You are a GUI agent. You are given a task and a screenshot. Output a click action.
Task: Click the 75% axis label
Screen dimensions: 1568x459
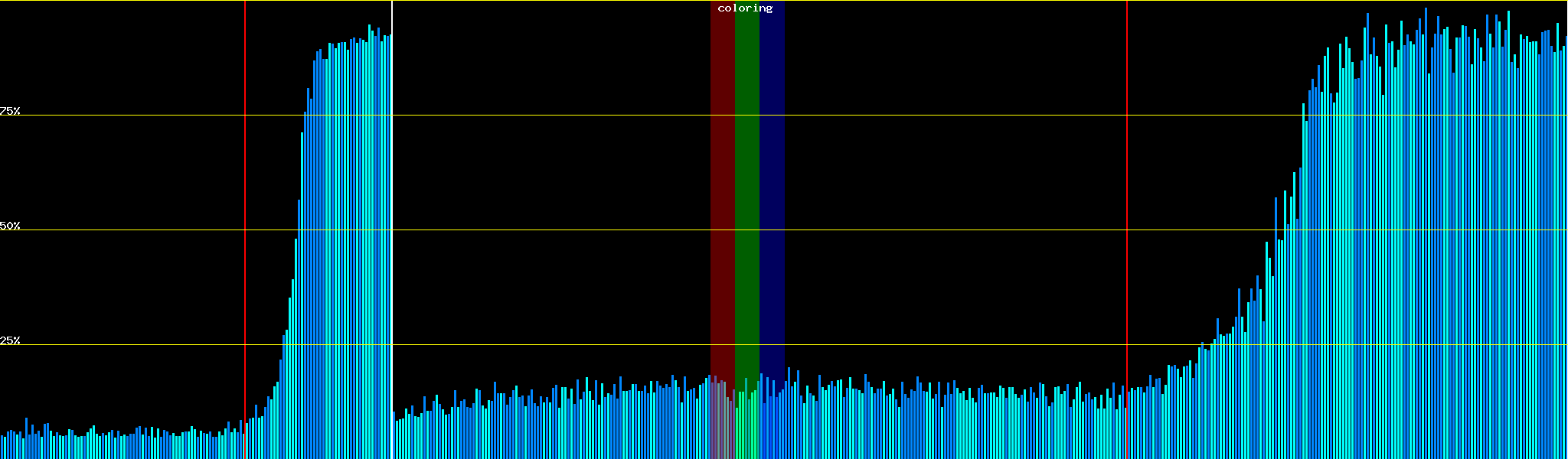[10, 111]
